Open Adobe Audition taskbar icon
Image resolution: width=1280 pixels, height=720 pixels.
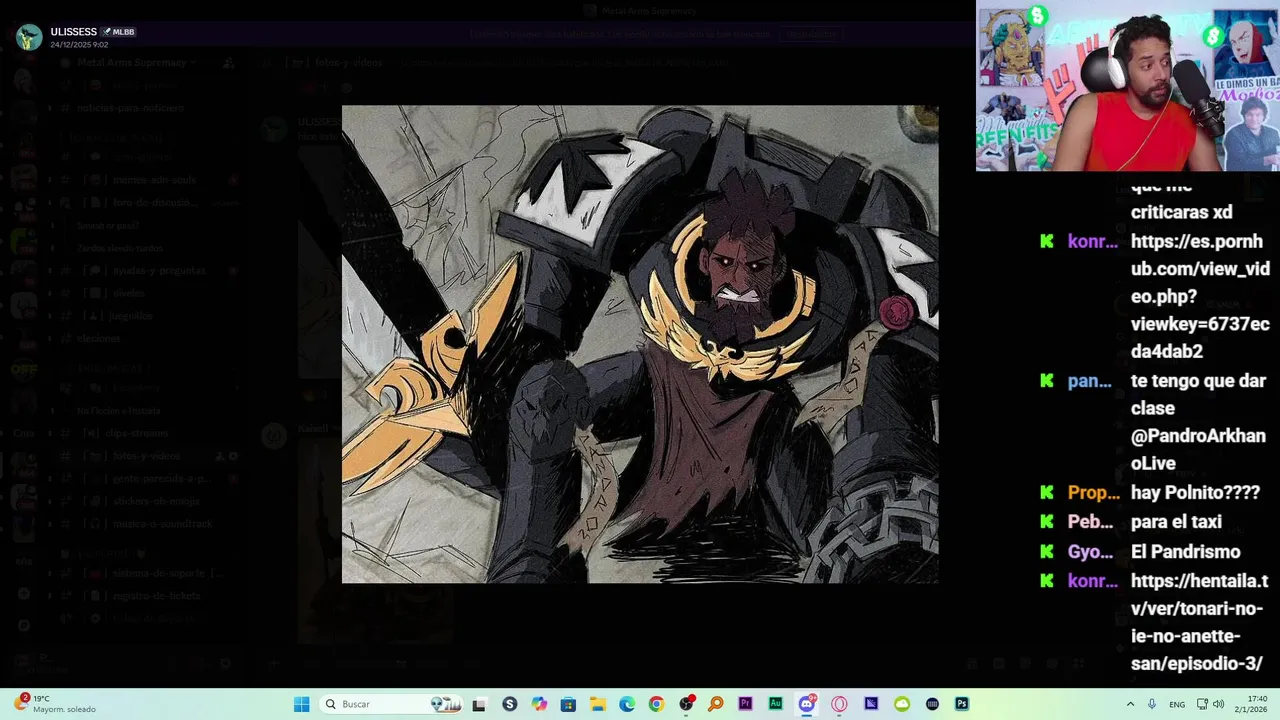coord(775,704)
